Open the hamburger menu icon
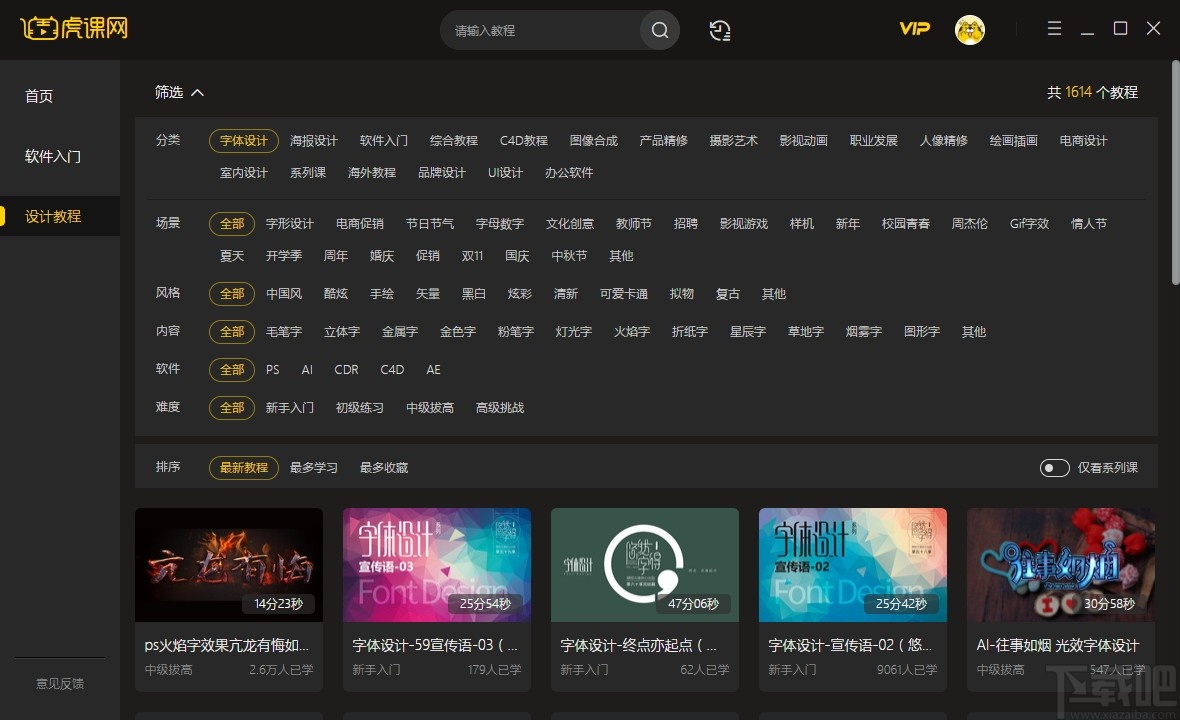The height and width of the screenshot is (720, 1180). 1054,29
